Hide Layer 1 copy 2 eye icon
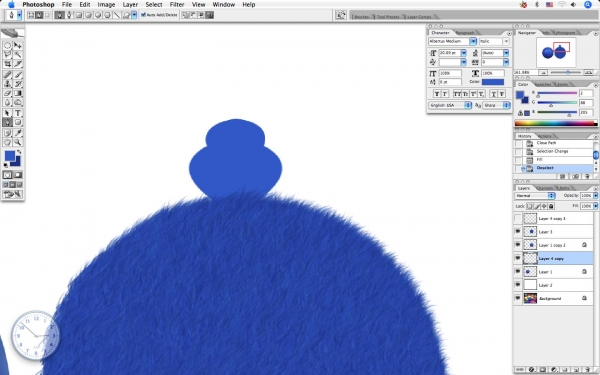 (518, 245)
